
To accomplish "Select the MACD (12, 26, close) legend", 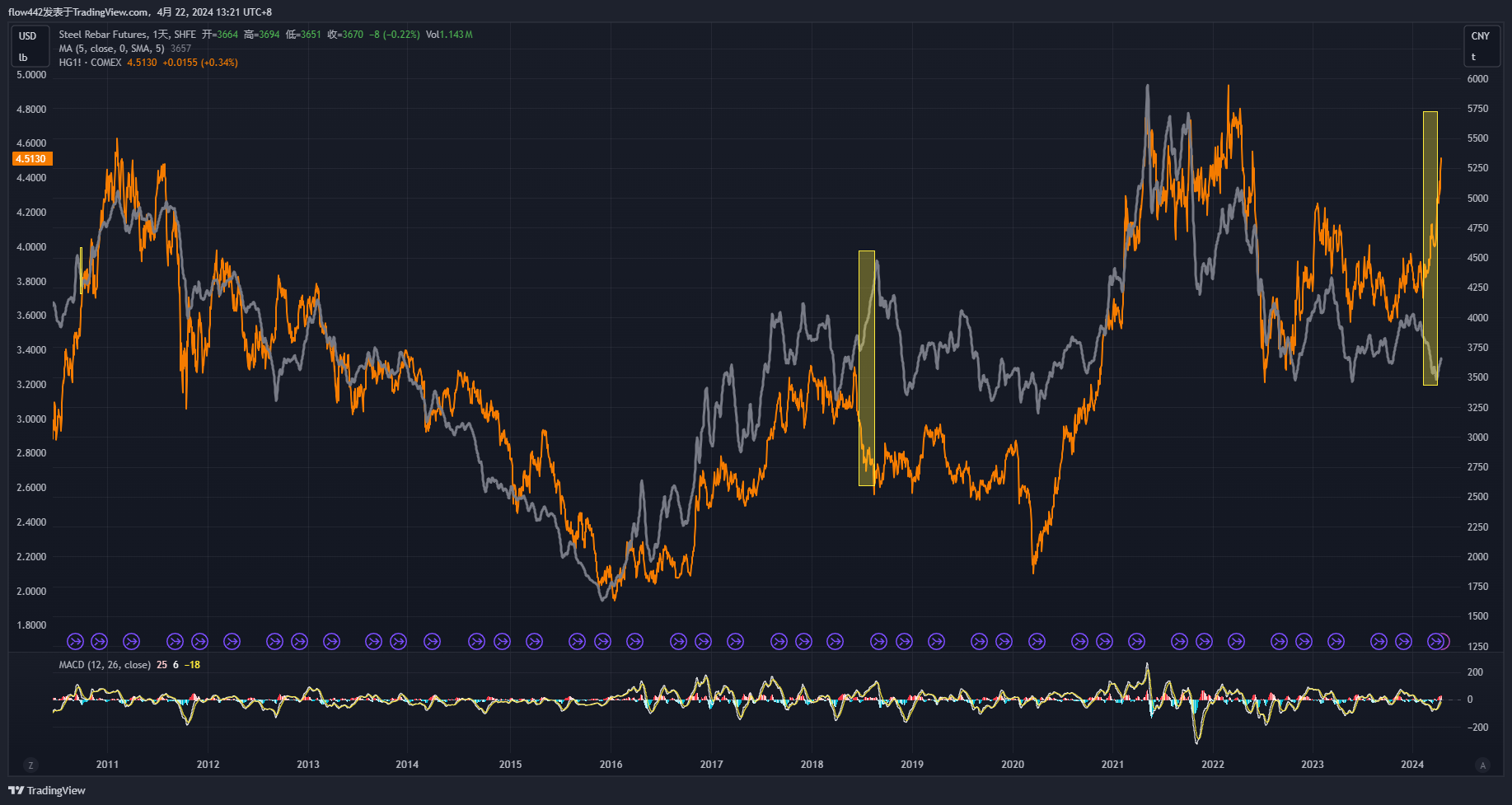I will (105, 665).
